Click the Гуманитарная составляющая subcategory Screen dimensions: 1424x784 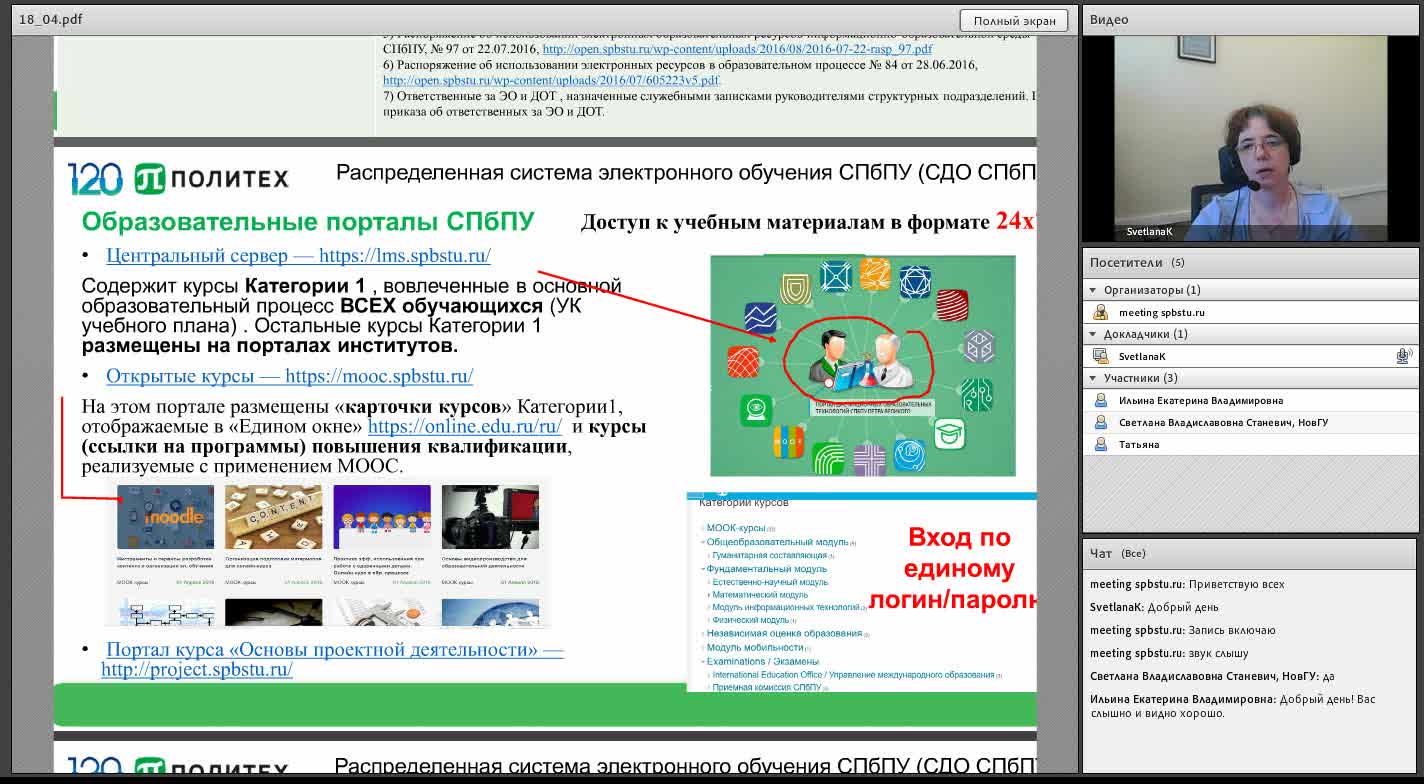coord(769,555)
